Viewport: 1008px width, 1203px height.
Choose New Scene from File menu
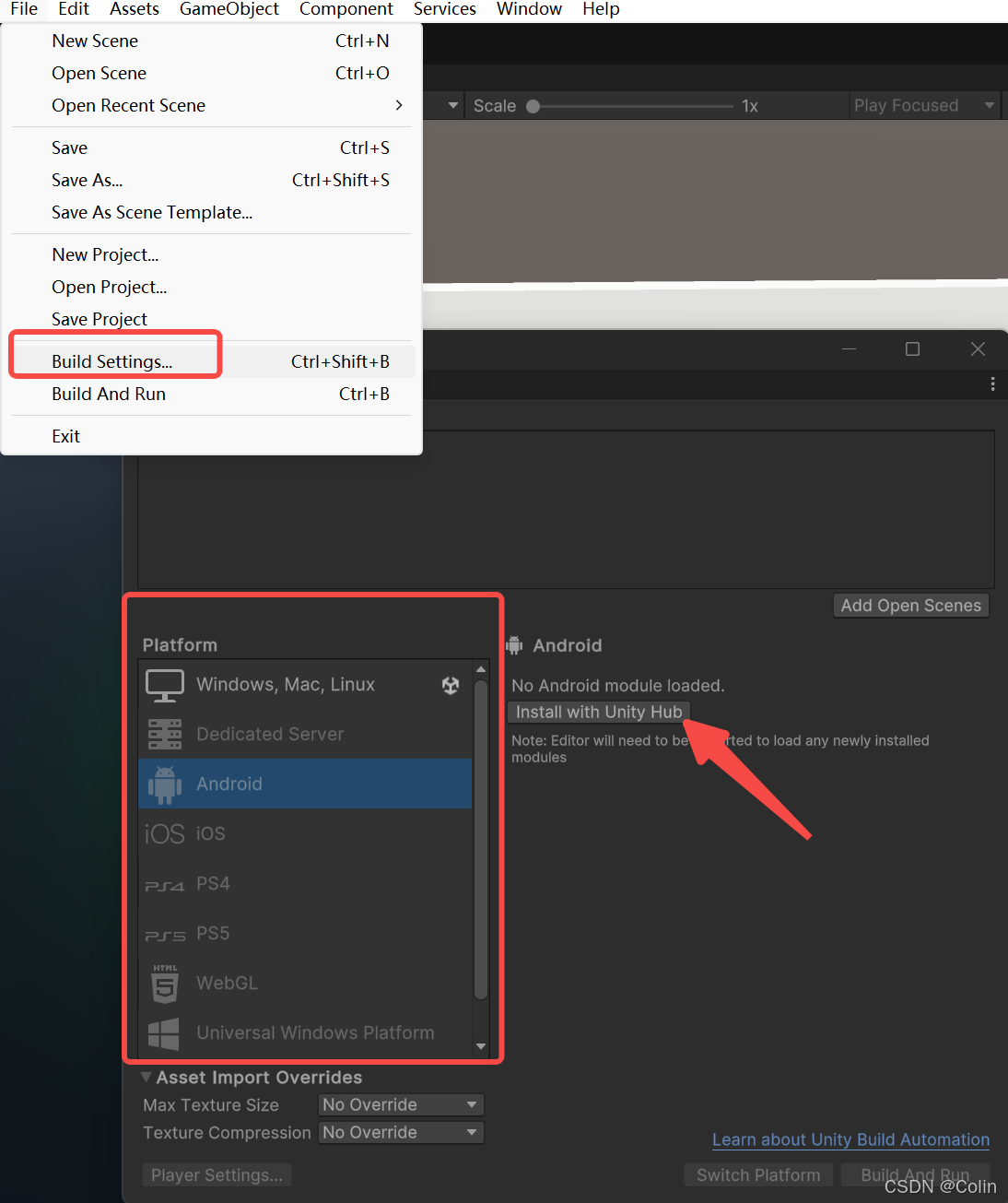click(x=212, y=41)
